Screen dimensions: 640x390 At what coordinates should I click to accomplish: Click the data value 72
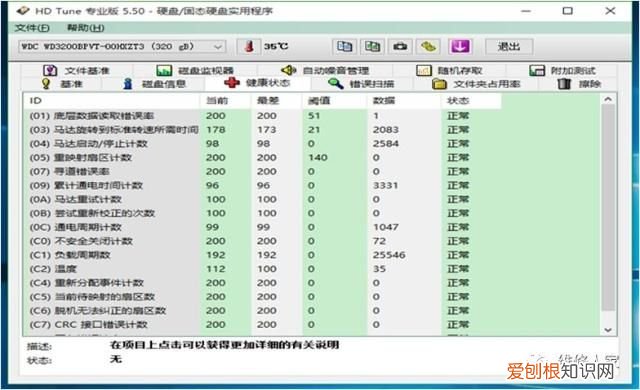[x=379, y=241]
